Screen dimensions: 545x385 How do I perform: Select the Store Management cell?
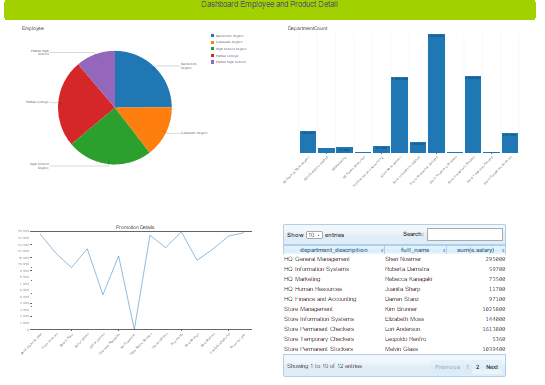click(x=308, y=309)
